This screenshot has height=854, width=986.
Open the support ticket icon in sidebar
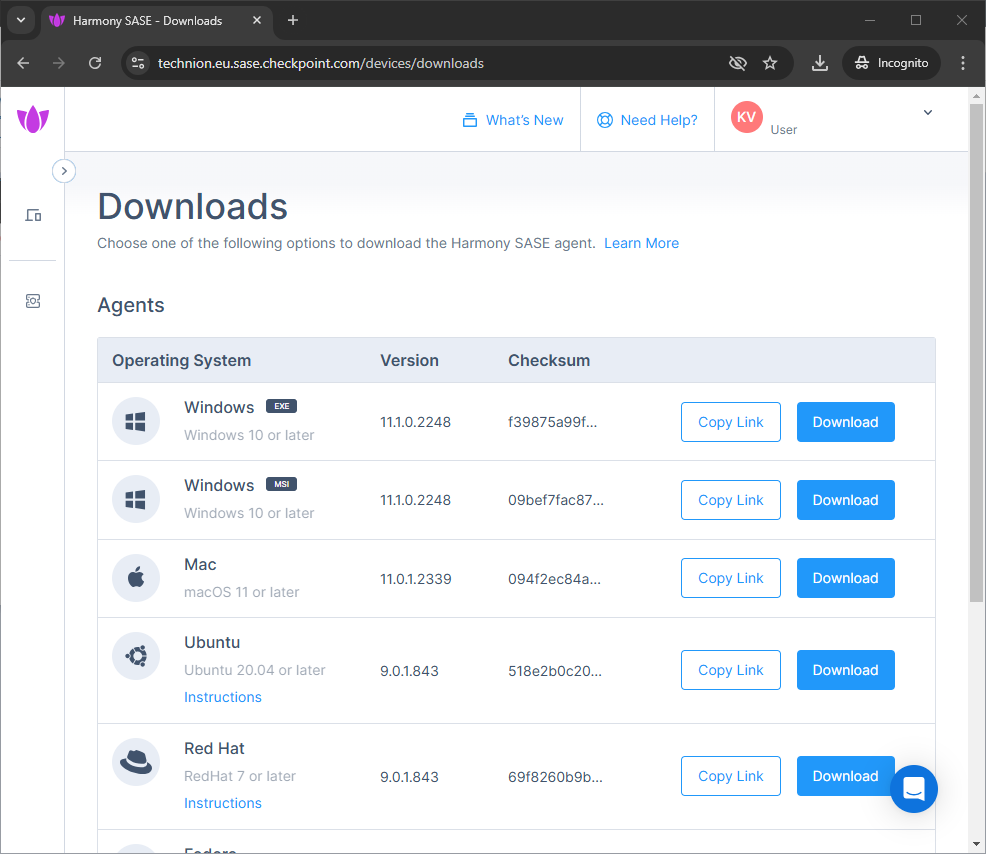pyautogui.click(x=33, y=301)
